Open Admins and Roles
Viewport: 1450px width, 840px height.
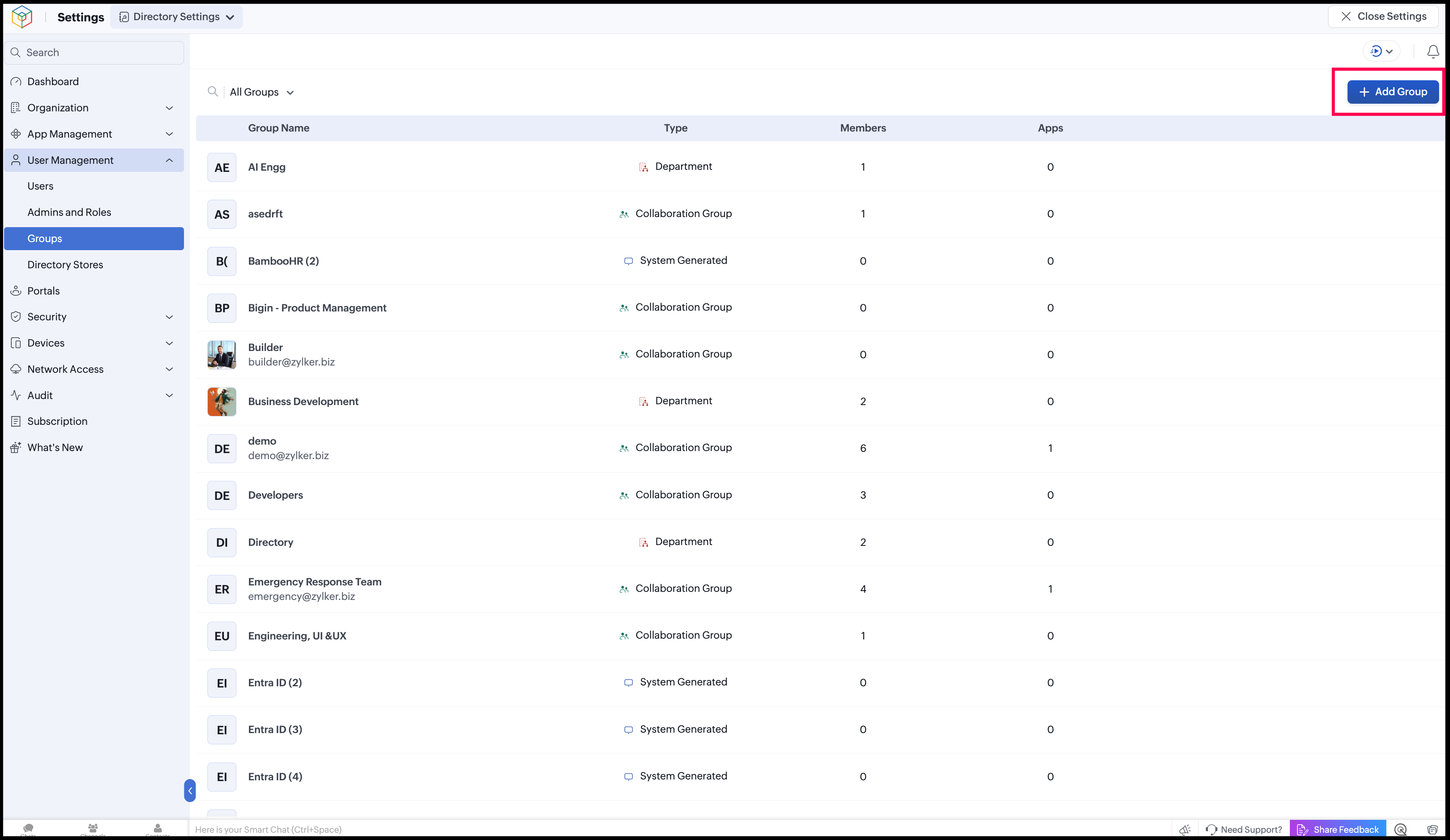pos(69,212)
